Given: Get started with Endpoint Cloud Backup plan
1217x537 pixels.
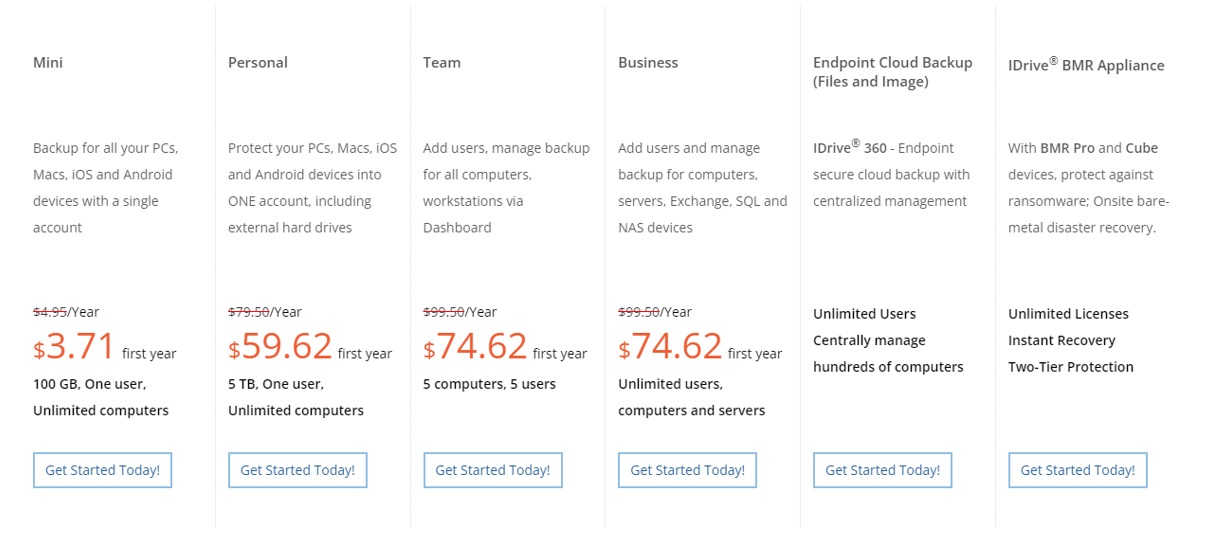Looking at the screenshot, I should pos(882,470).
